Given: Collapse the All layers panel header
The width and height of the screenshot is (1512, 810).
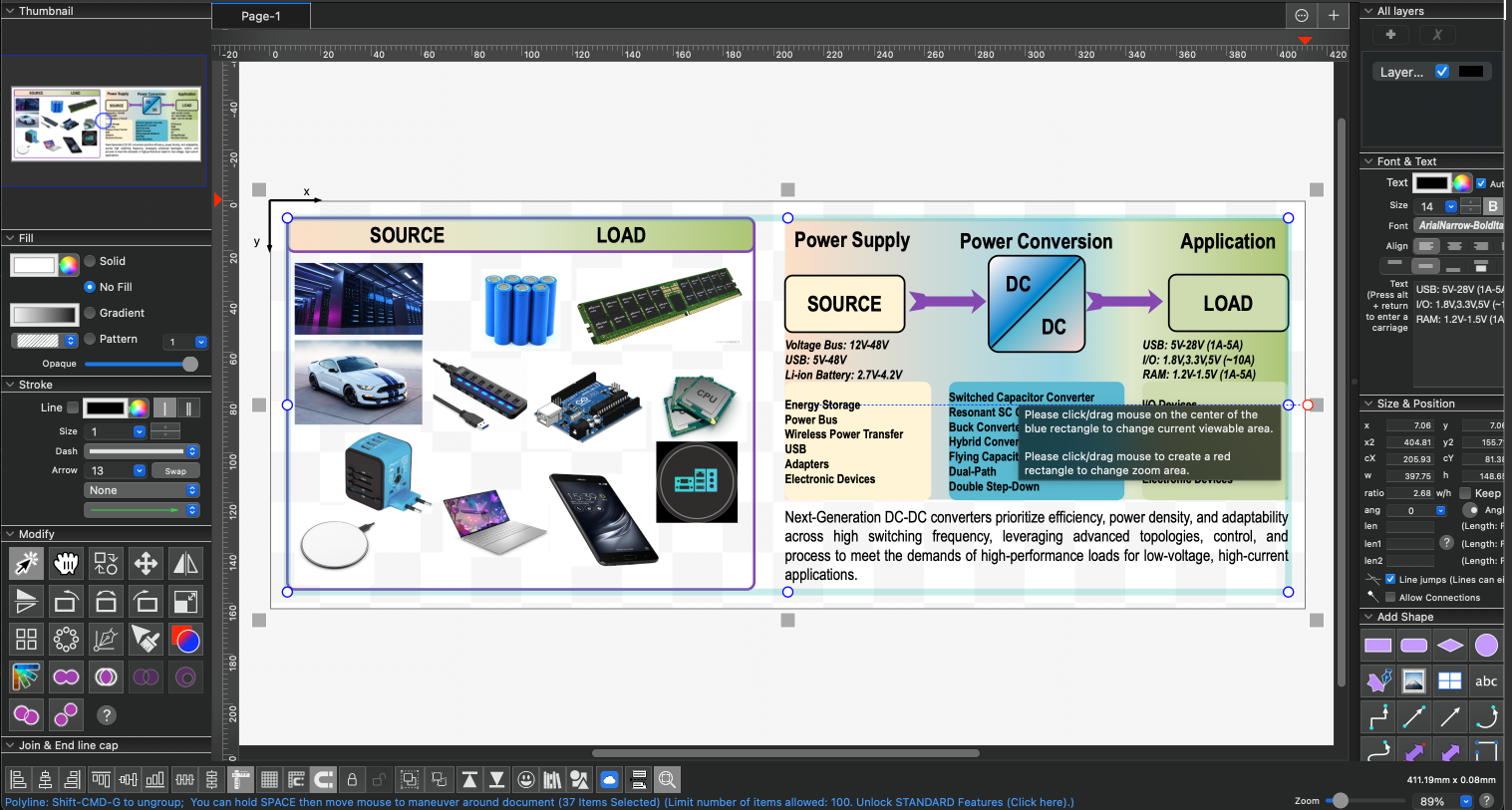Looking at the screenshot, I should point(1369,10).
